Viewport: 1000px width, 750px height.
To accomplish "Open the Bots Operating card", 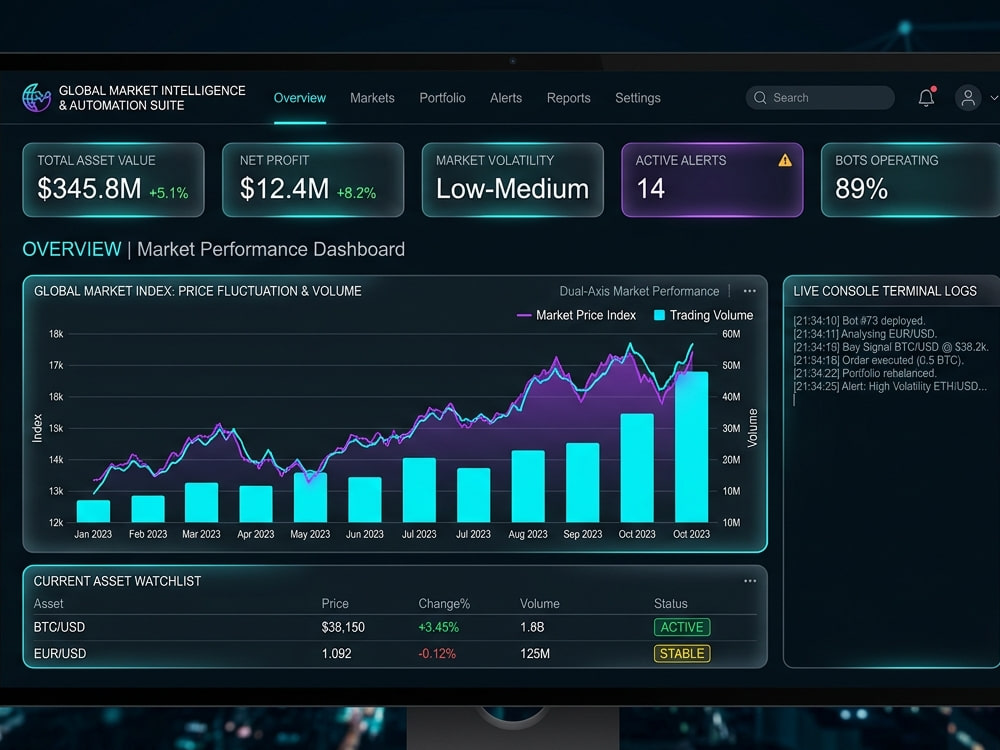I will click(x=911, y=180).
